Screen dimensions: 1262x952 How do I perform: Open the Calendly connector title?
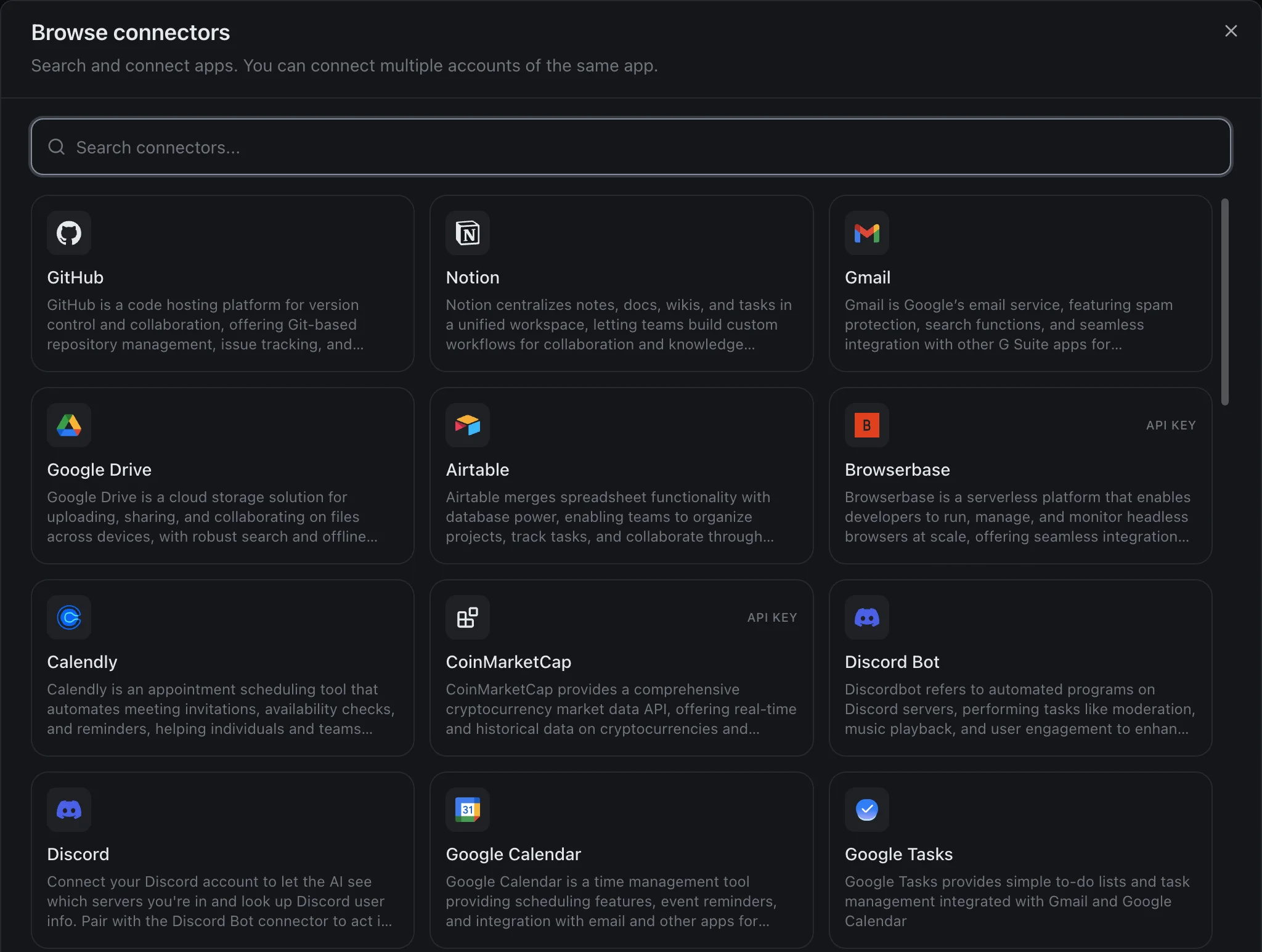pos(82,662)
